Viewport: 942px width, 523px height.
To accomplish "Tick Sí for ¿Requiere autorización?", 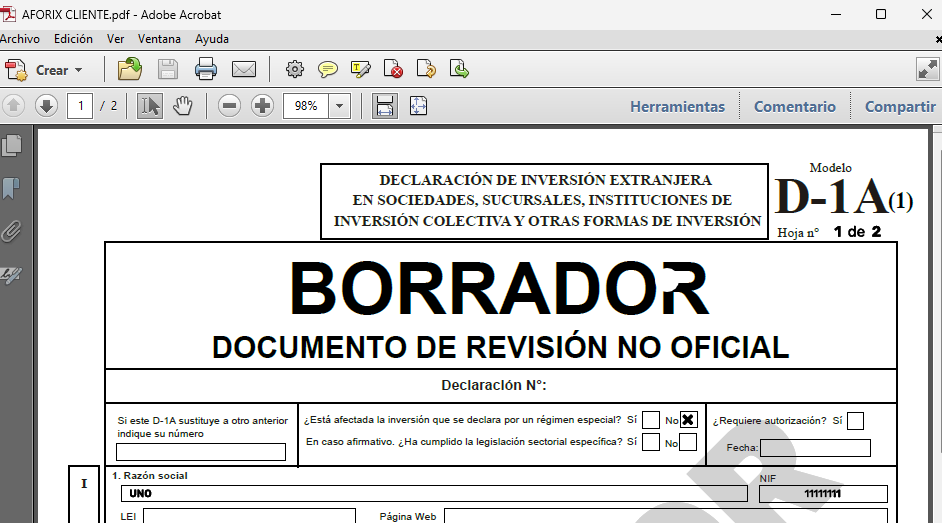I will click(x=855, y=421).
